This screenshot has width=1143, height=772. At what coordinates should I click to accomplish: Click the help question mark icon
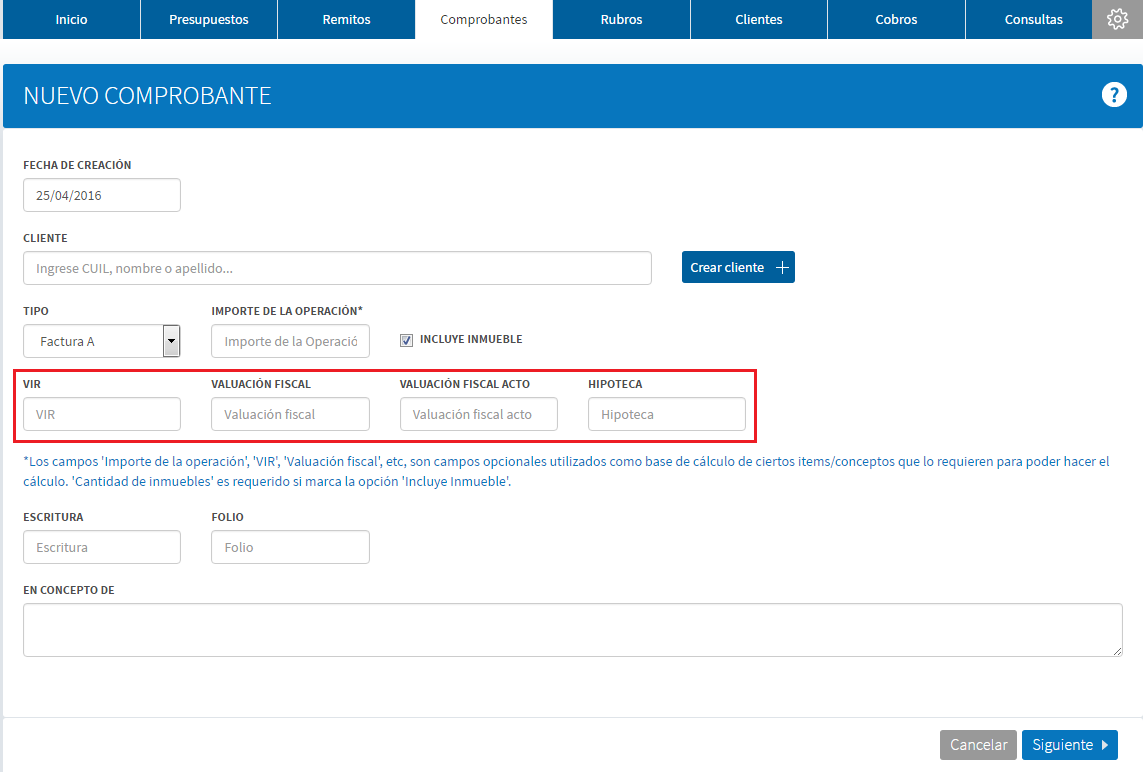click(x=1114, y=95)
